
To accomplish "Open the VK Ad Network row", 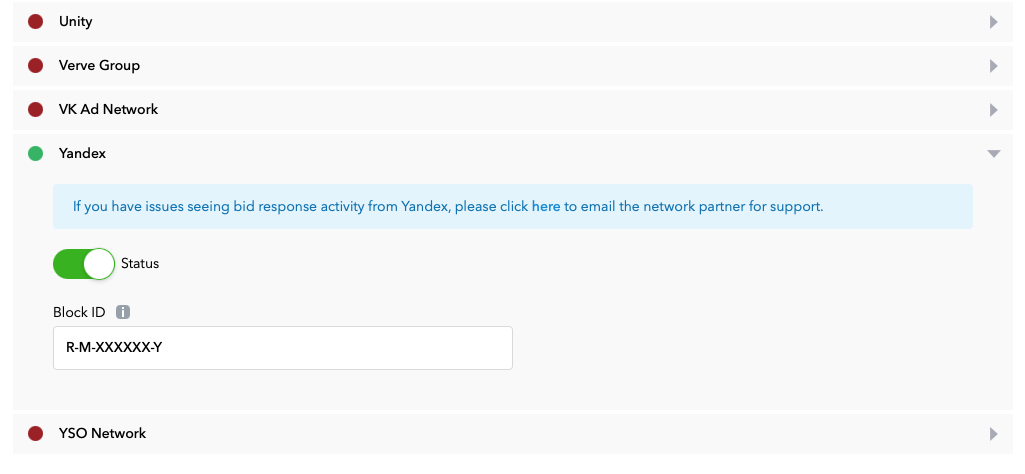I will tap(512, 109).
